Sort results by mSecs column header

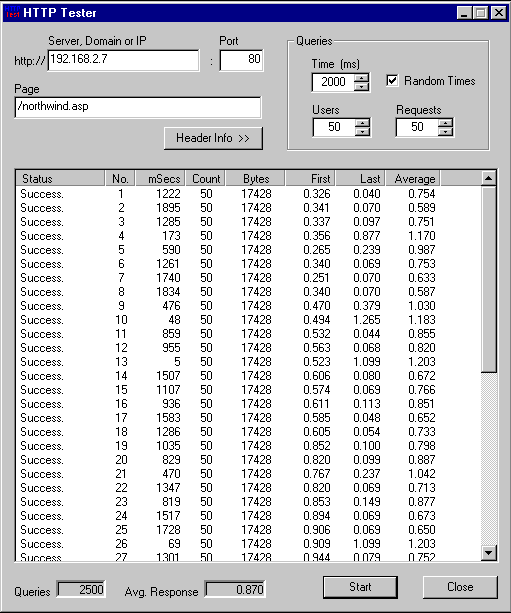tap(160, 179)
